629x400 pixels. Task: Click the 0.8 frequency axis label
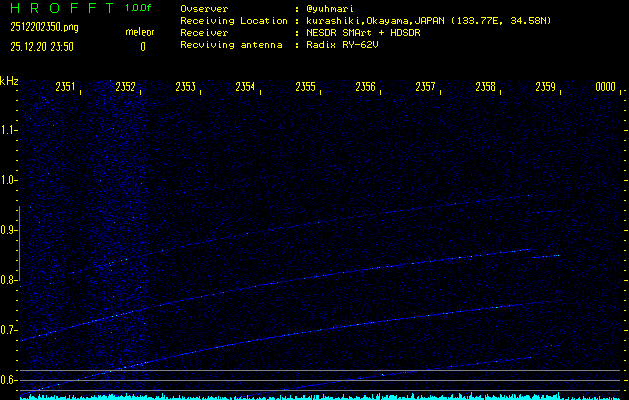click(9, 280)
